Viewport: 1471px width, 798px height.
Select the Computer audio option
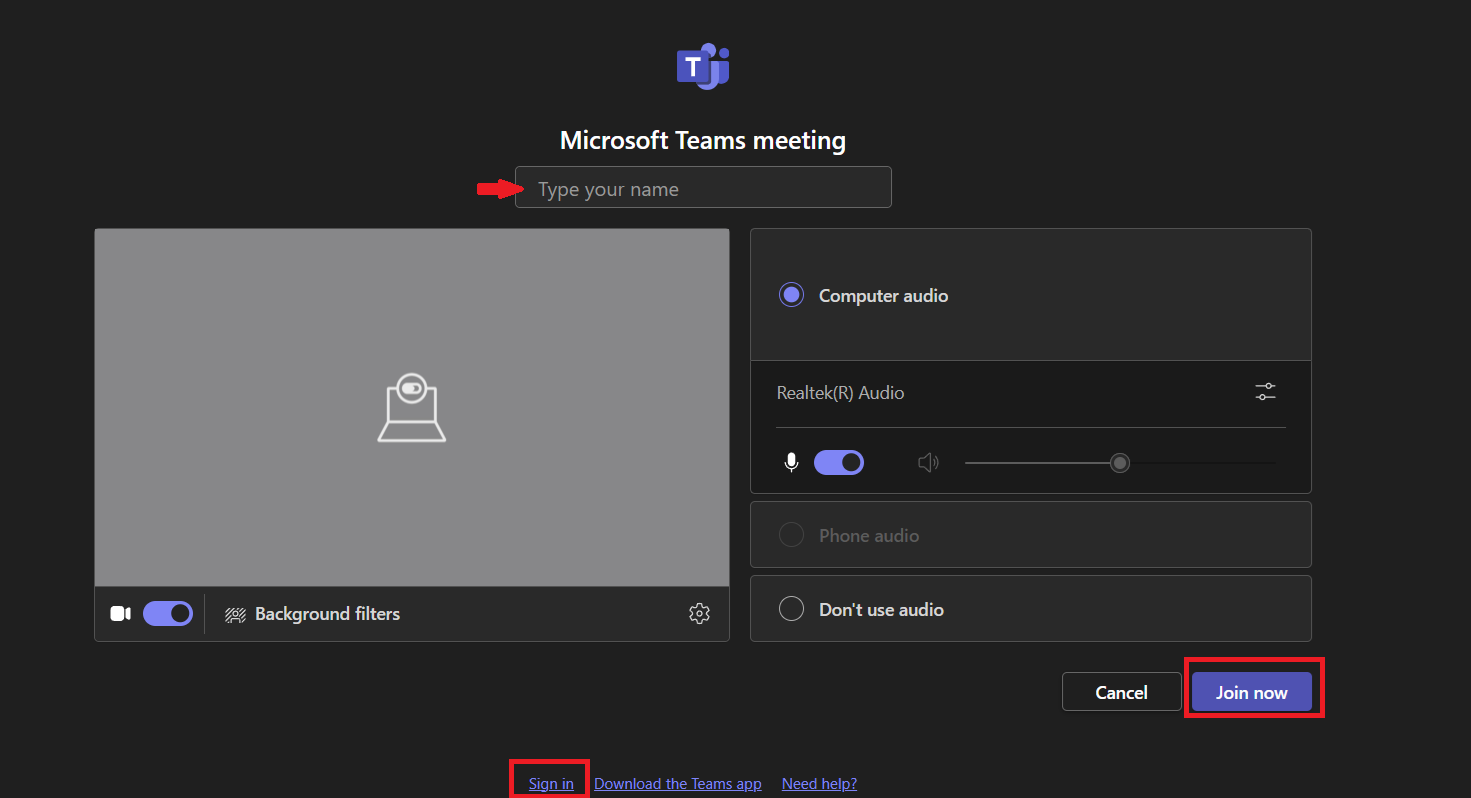(x=791, y=295)
